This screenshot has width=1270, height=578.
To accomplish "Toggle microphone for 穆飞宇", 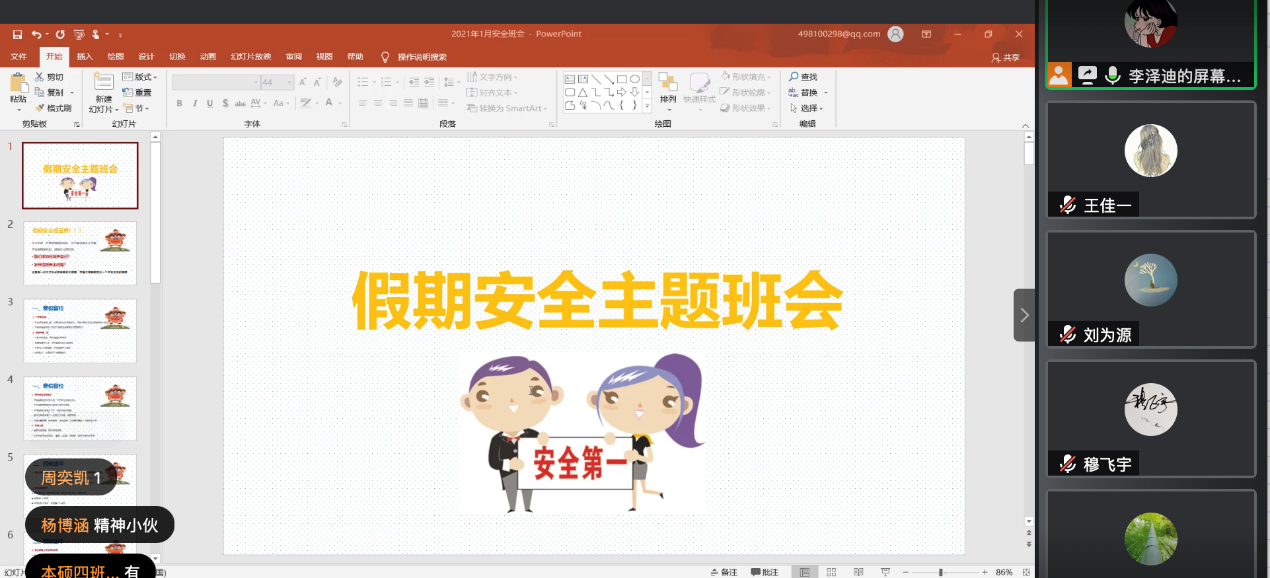I will (1068, 463).
